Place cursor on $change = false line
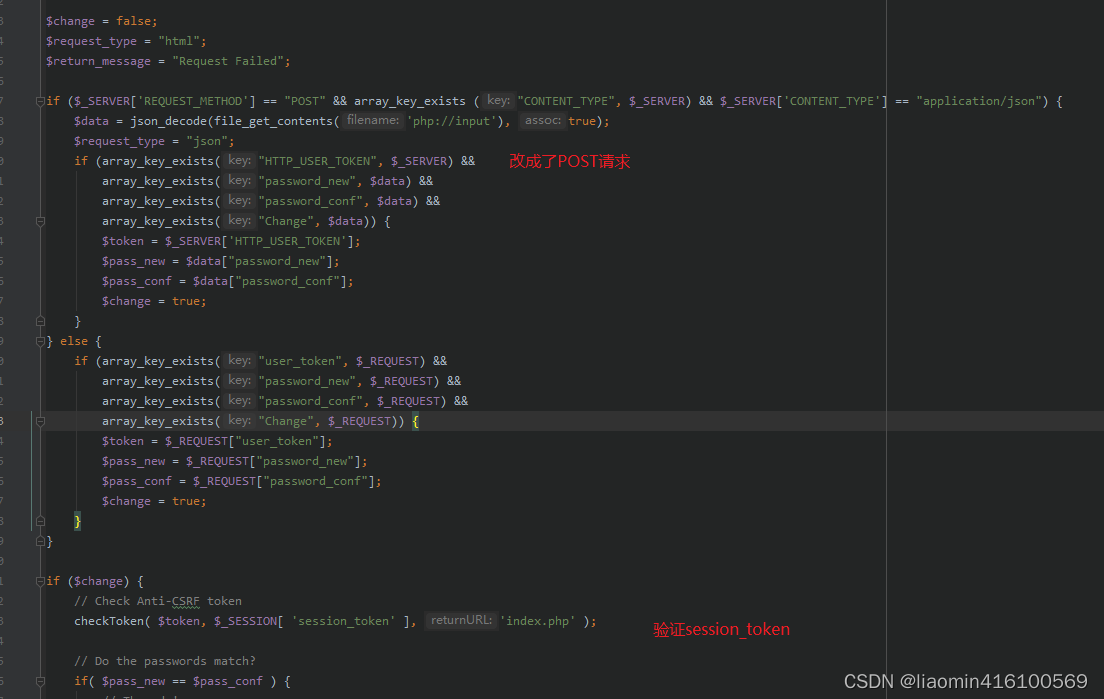 [x=101, y=21]
